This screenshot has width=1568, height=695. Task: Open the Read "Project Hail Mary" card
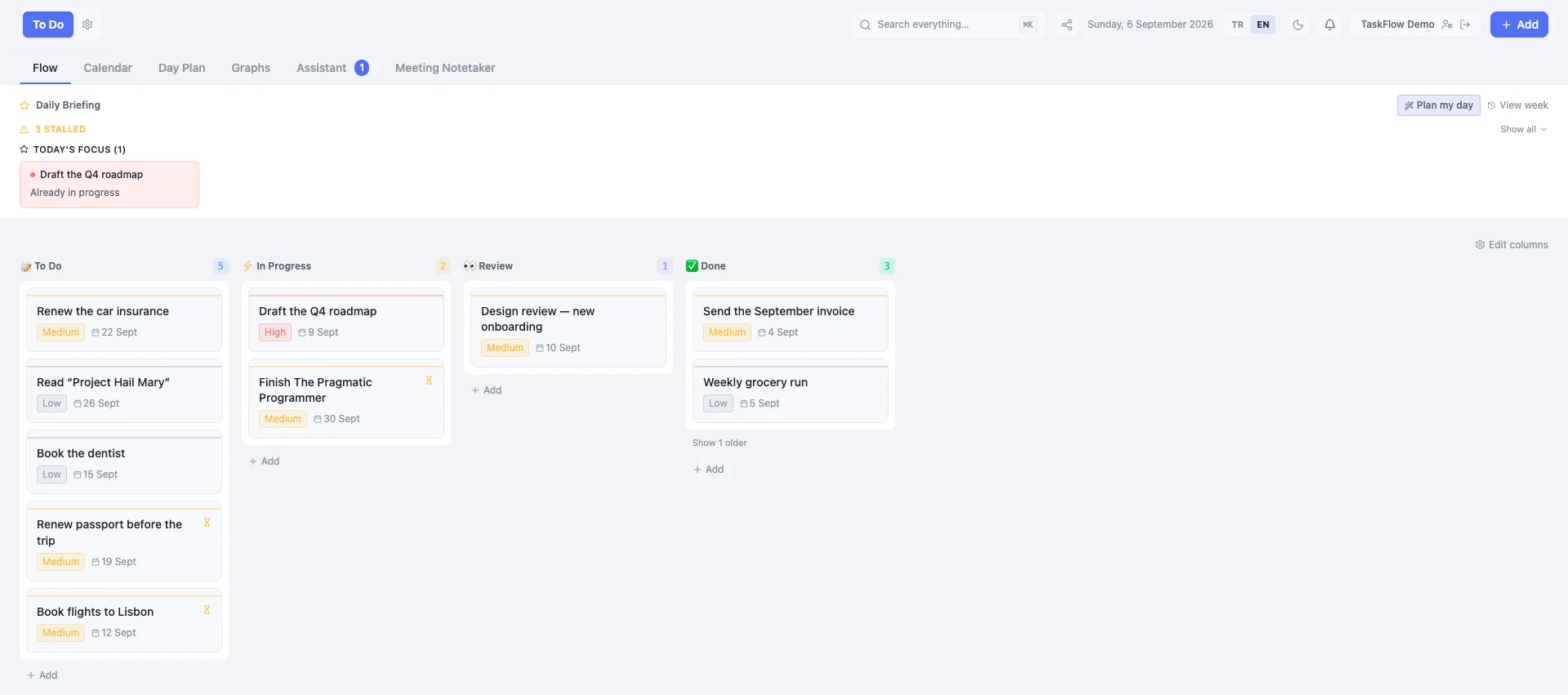(124, 391)
